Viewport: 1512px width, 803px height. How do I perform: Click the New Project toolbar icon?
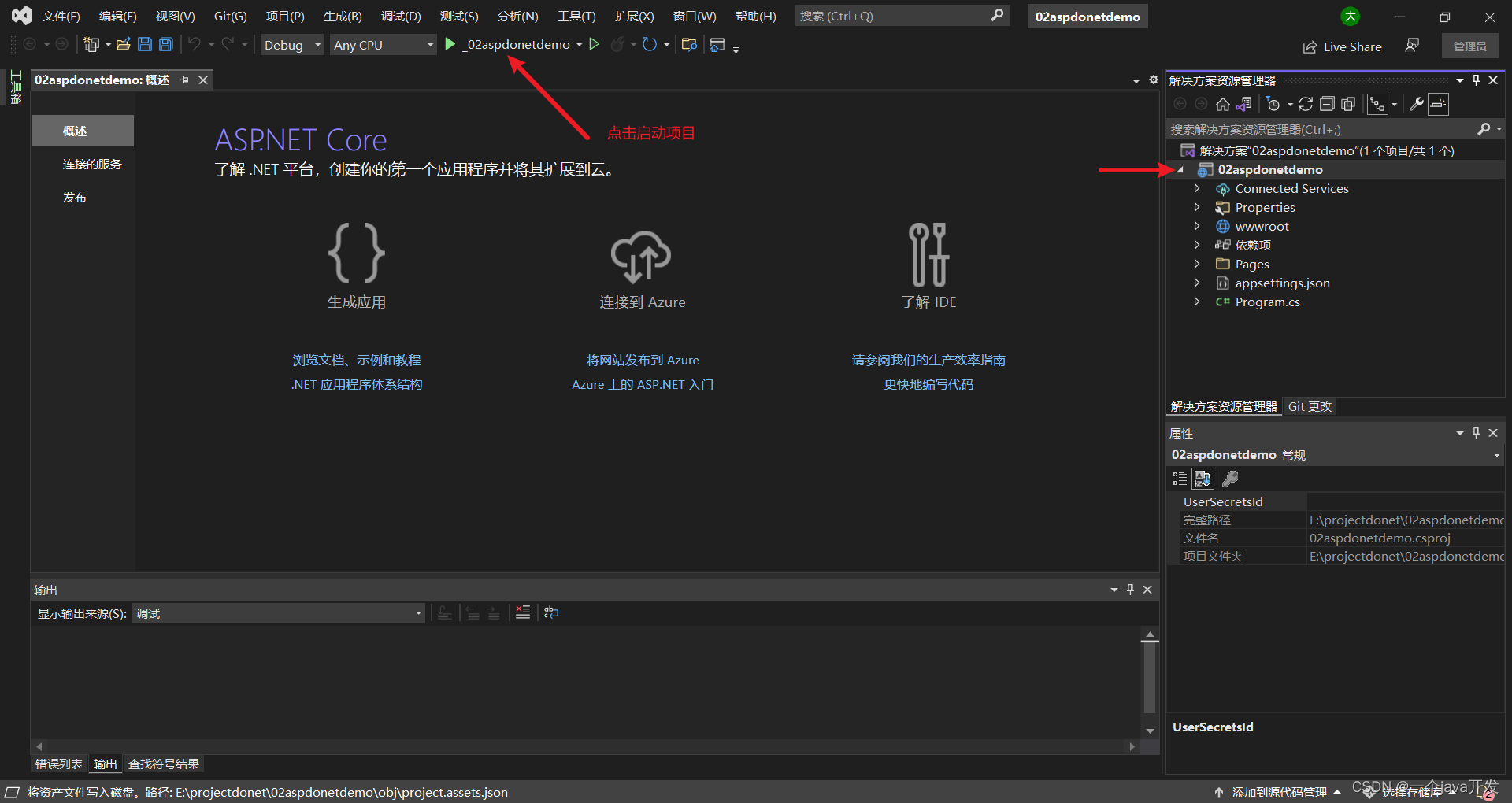(91, 45)
